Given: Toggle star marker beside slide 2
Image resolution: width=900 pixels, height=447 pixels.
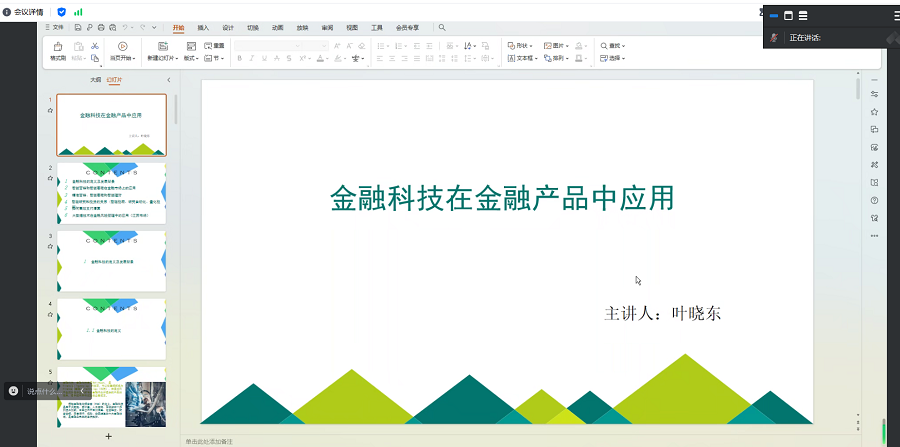Looking at the screenshot, I should tap(50, 178).
